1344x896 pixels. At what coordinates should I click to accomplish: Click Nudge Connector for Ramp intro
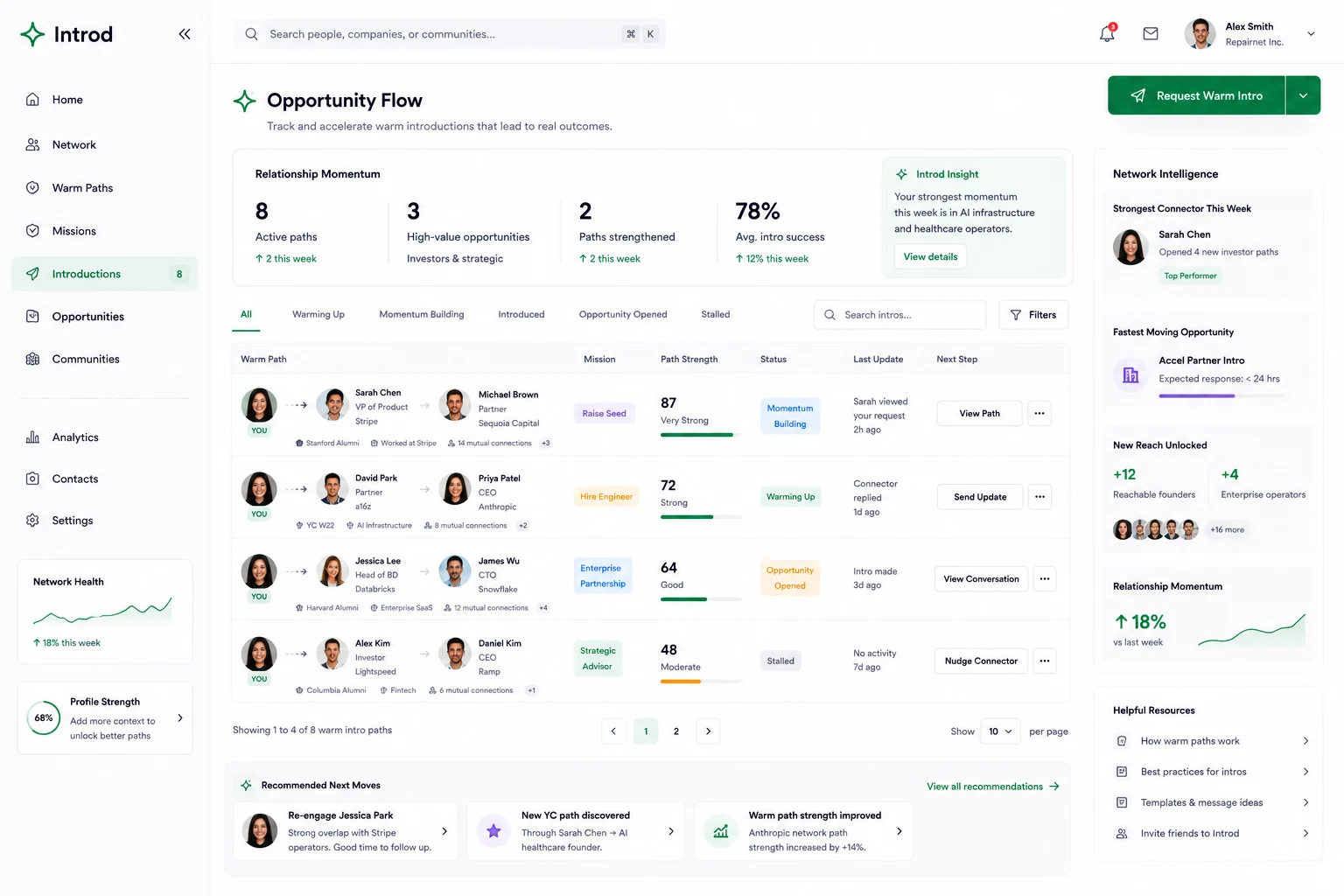[981, 661]
